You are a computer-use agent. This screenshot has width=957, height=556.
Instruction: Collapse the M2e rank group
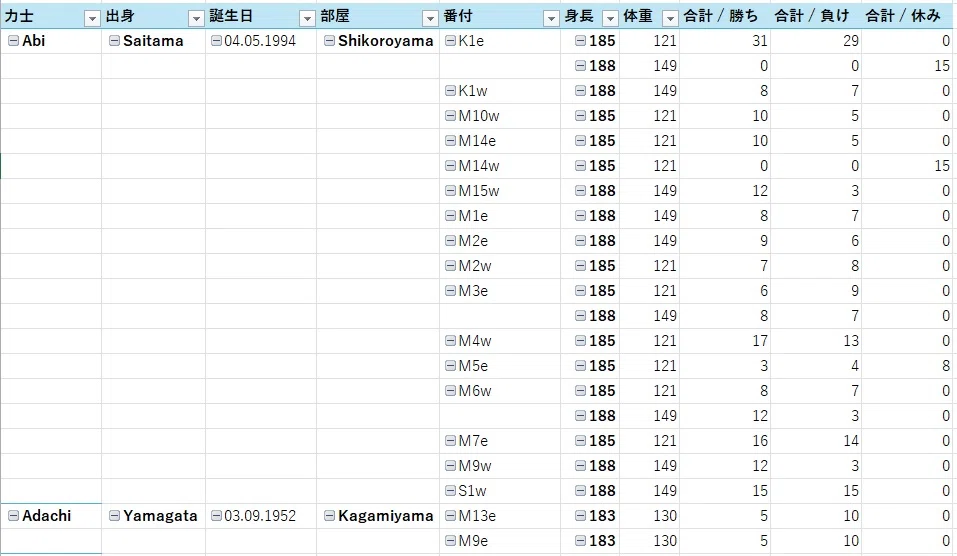[450, 241]
